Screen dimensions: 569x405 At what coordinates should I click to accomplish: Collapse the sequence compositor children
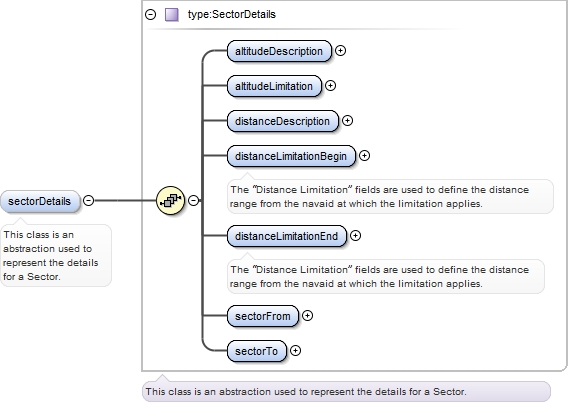tap(194, 200)
